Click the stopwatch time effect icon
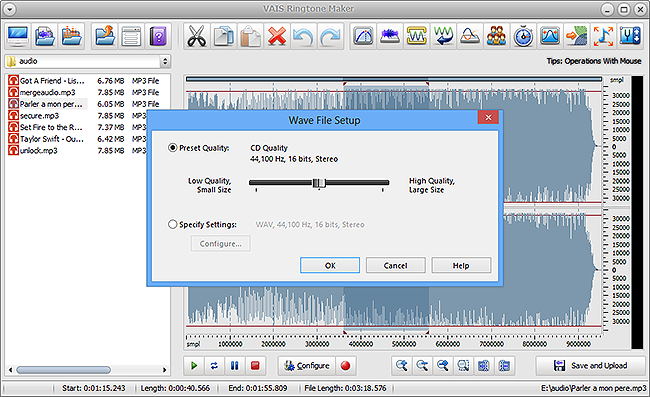This screenshot has width=650, height=397. 523,36
